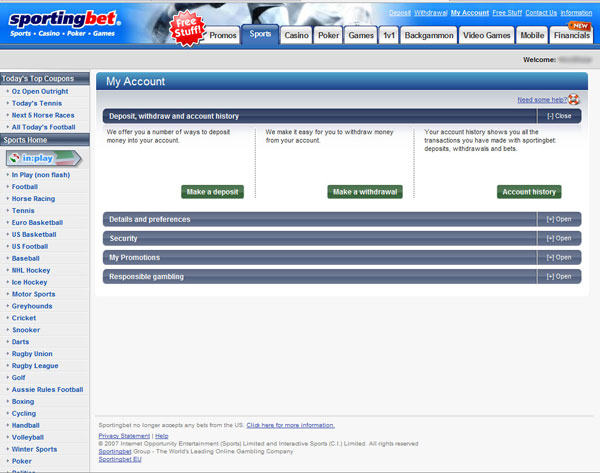Click the Make a withdrawal button

pyautogui.click(x=365, y=192)
